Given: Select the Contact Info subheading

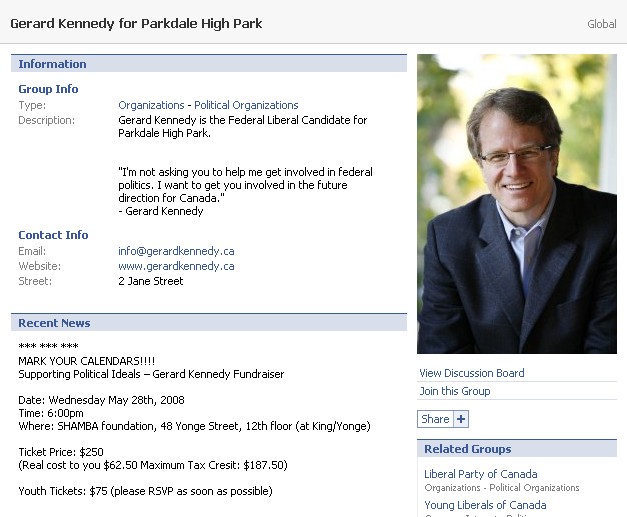Looking at the screenshot, I should tap(53, 235).
